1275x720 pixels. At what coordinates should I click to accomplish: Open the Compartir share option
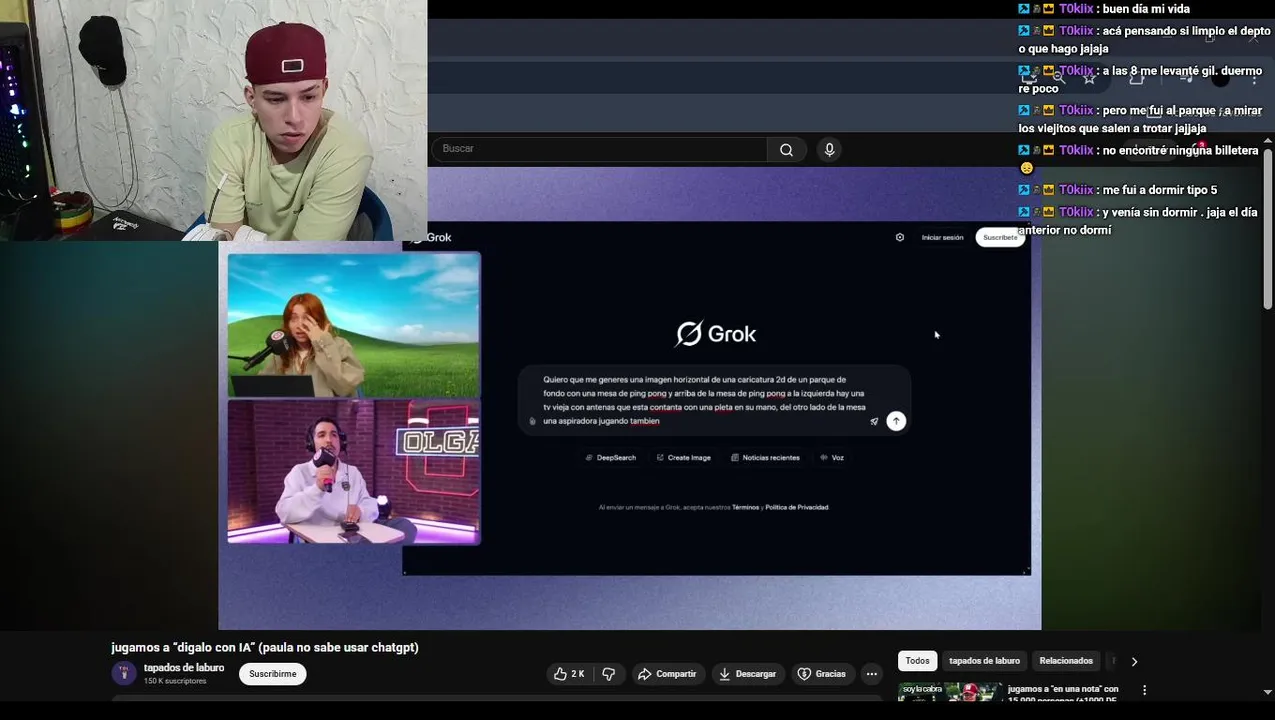667,674
